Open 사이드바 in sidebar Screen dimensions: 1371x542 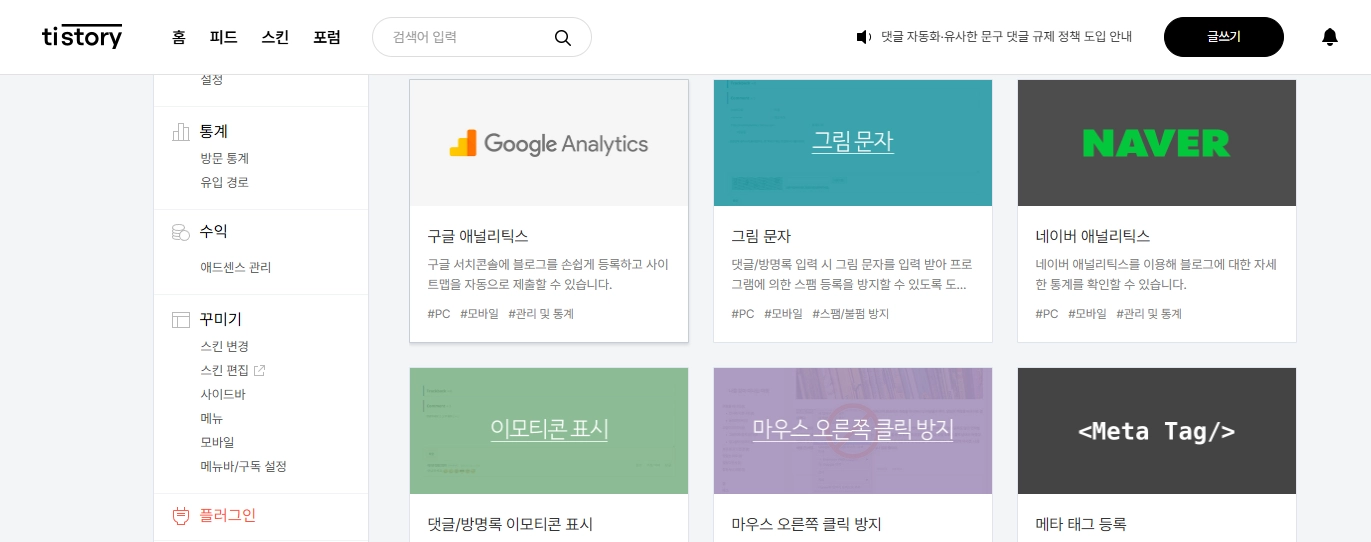(x=222, y=394)
